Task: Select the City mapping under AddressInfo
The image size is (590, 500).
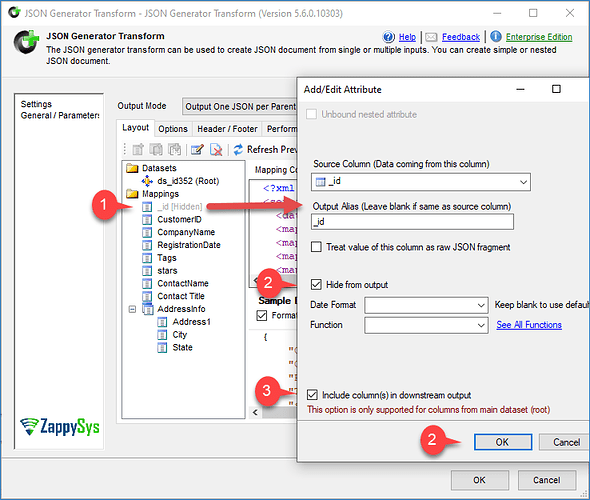Action: (x=179, y=335)
